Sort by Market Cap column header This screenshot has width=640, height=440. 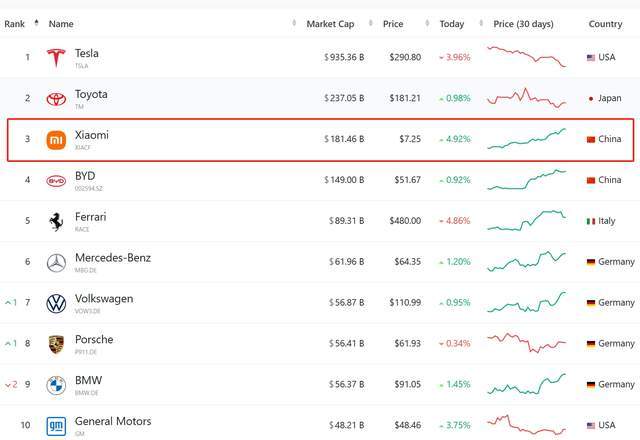click(x=330, y=24)
